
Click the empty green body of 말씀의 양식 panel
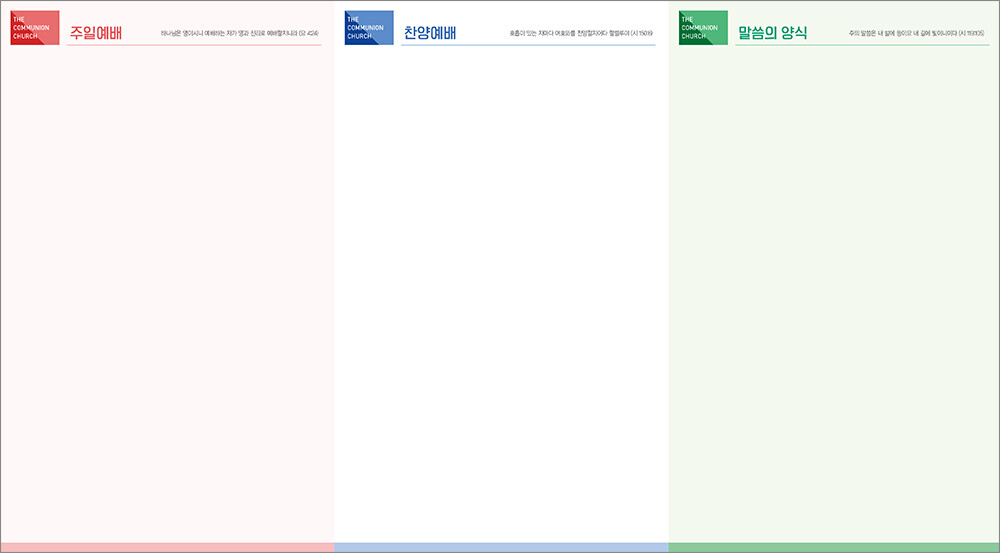834,290
